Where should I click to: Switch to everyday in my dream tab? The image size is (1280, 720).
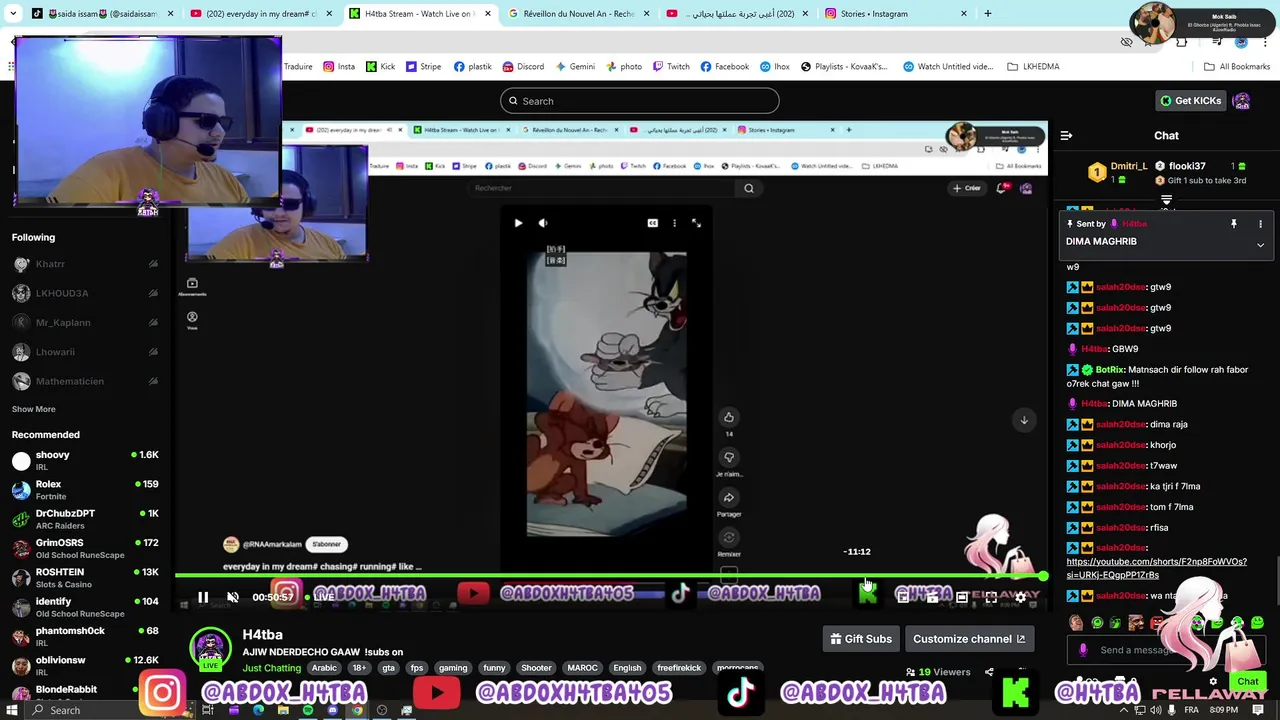click(261, 14)
